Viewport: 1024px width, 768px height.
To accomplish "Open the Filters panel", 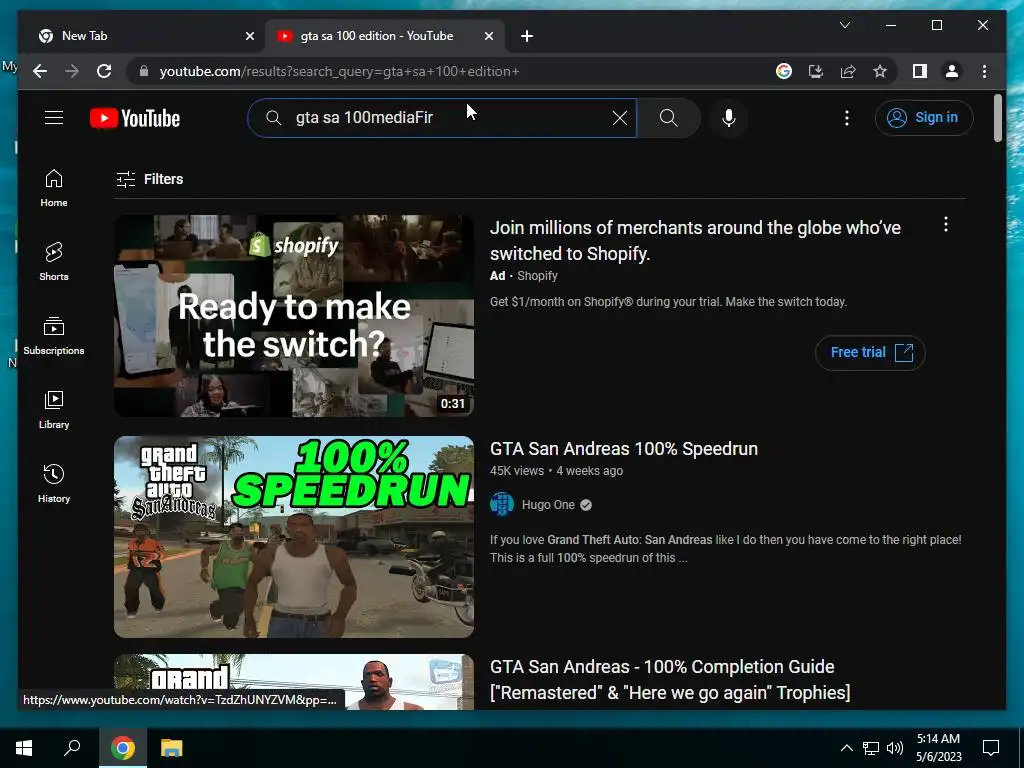I will pos(150,179).
